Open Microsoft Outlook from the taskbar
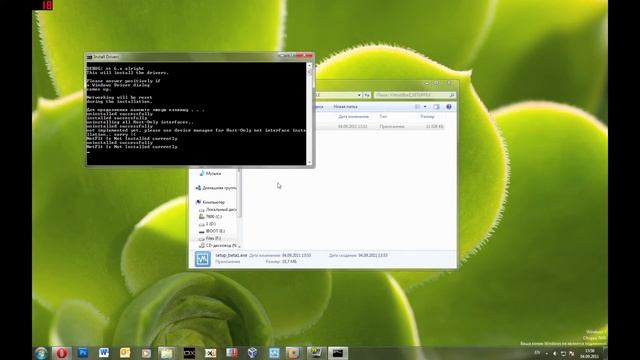 coord(125,353)
